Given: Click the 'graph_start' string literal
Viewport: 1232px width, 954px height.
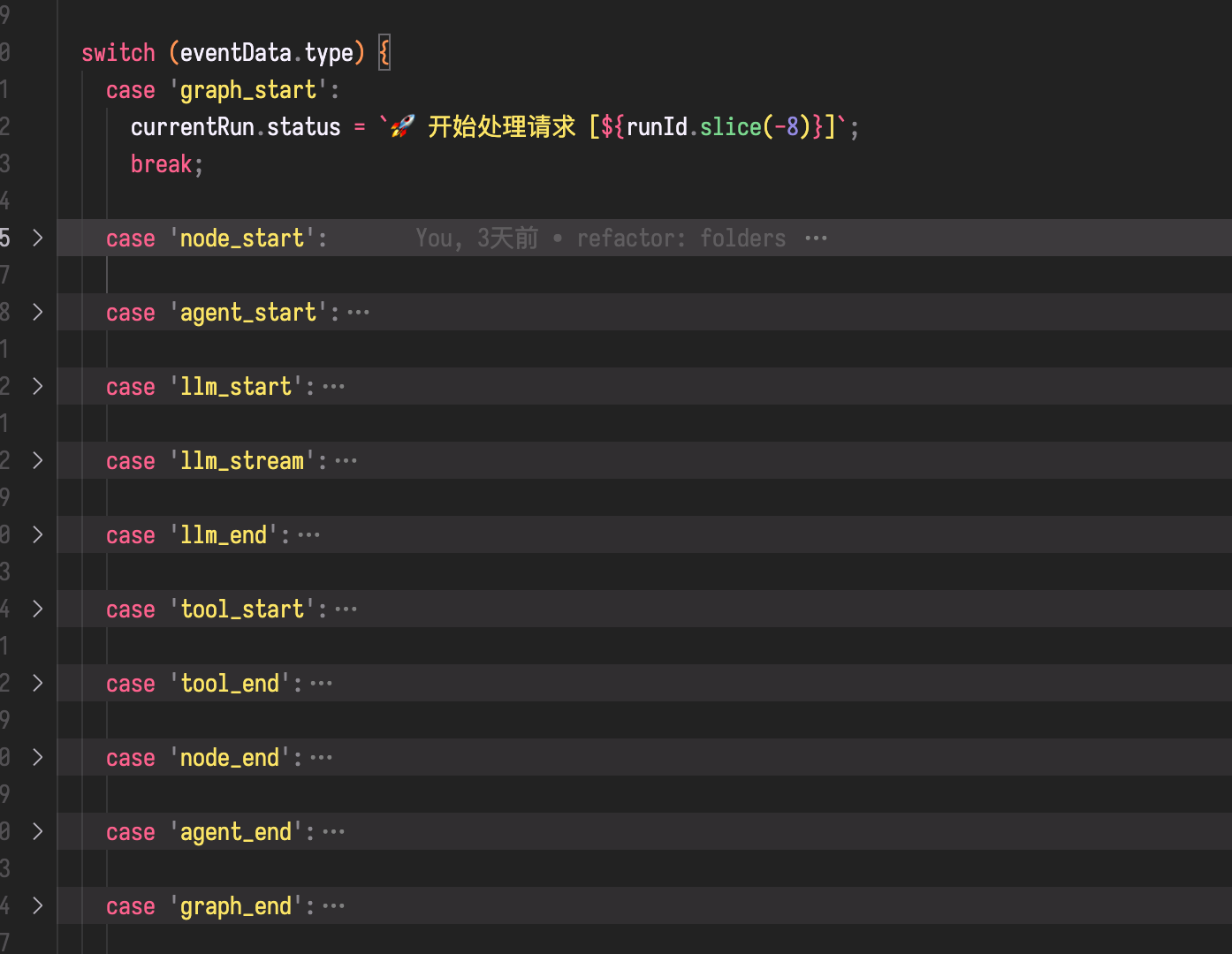Looking at the screenshot, I should coord(248,90).
